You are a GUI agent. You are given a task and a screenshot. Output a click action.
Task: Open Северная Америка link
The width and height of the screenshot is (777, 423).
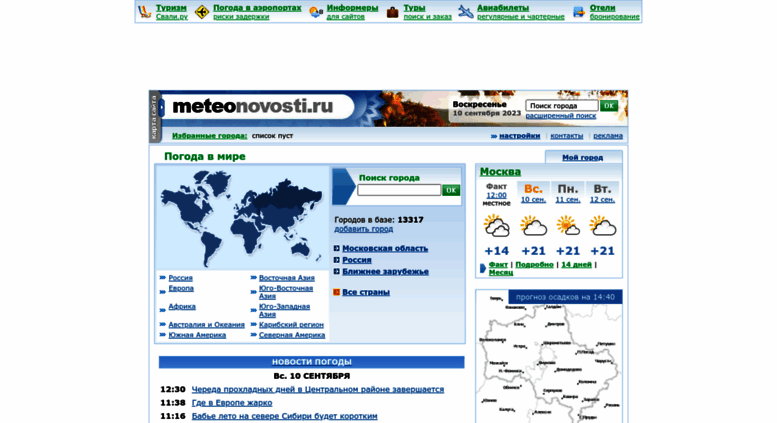click(292, 335)
